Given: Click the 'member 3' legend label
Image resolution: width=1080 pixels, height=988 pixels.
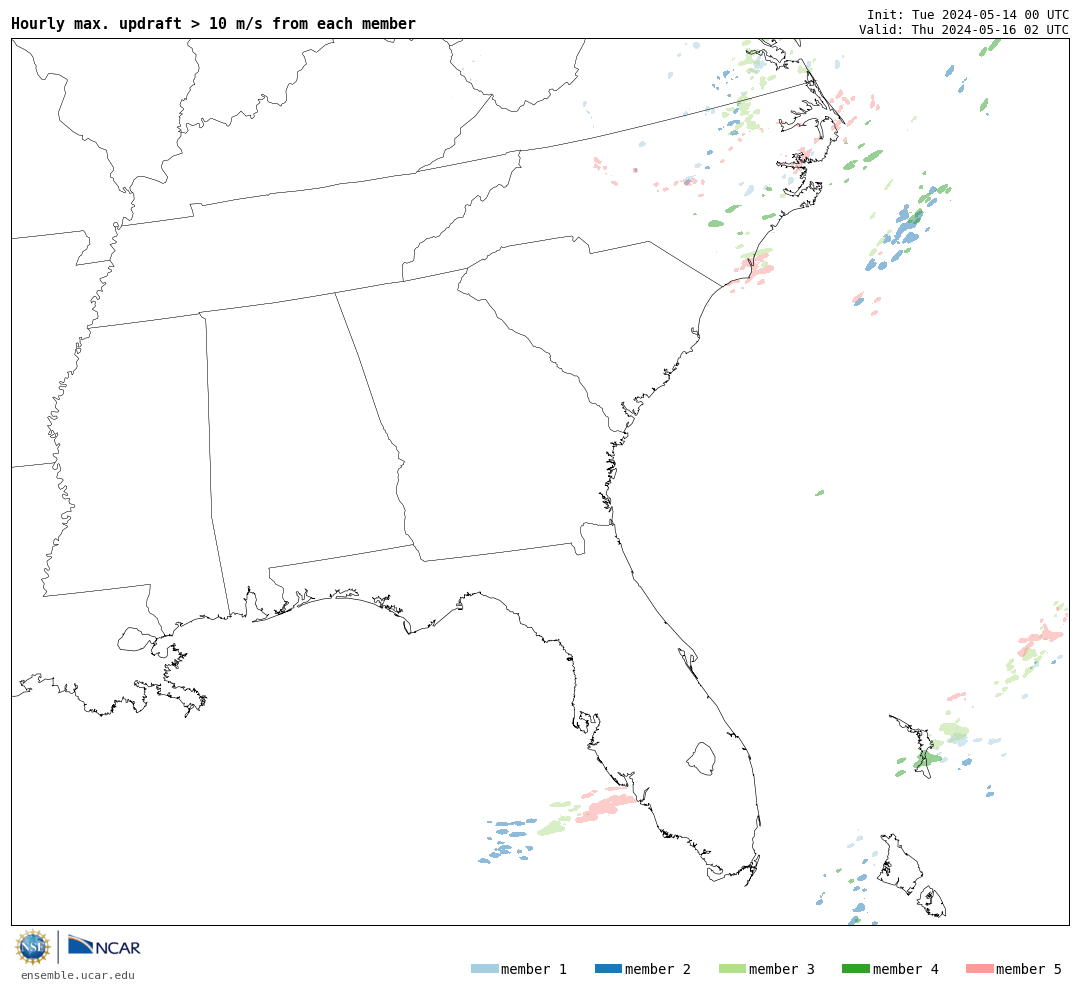Looking at the screenshot, I should click(x=782, y=969).
